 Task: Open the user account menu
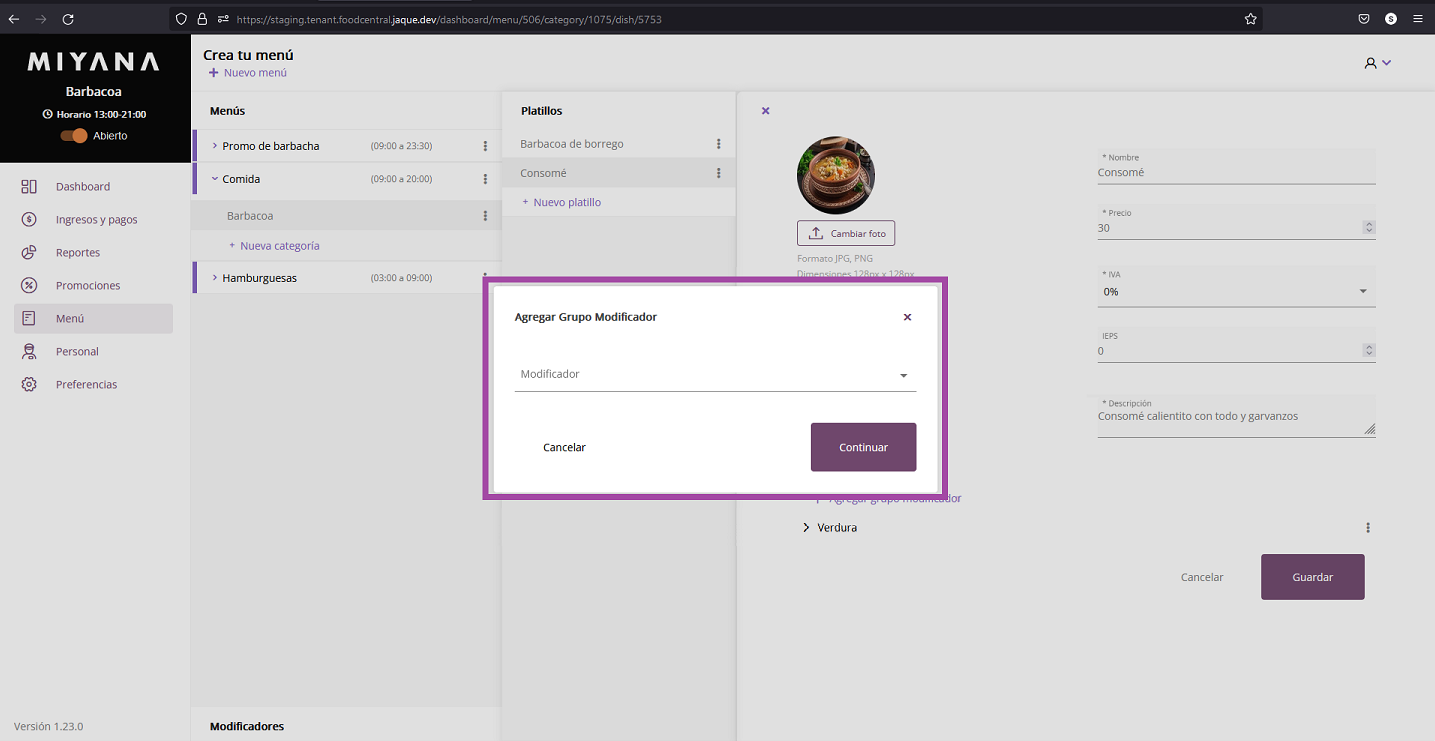(1378, 63)
